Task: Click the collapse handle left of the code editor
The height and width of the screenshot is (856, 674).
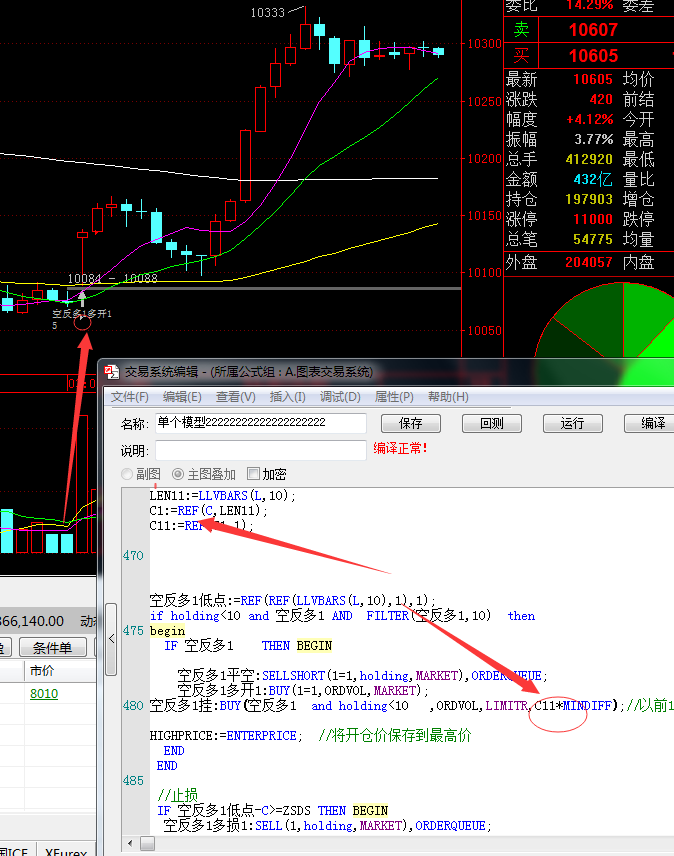Action: pos(111,639)
